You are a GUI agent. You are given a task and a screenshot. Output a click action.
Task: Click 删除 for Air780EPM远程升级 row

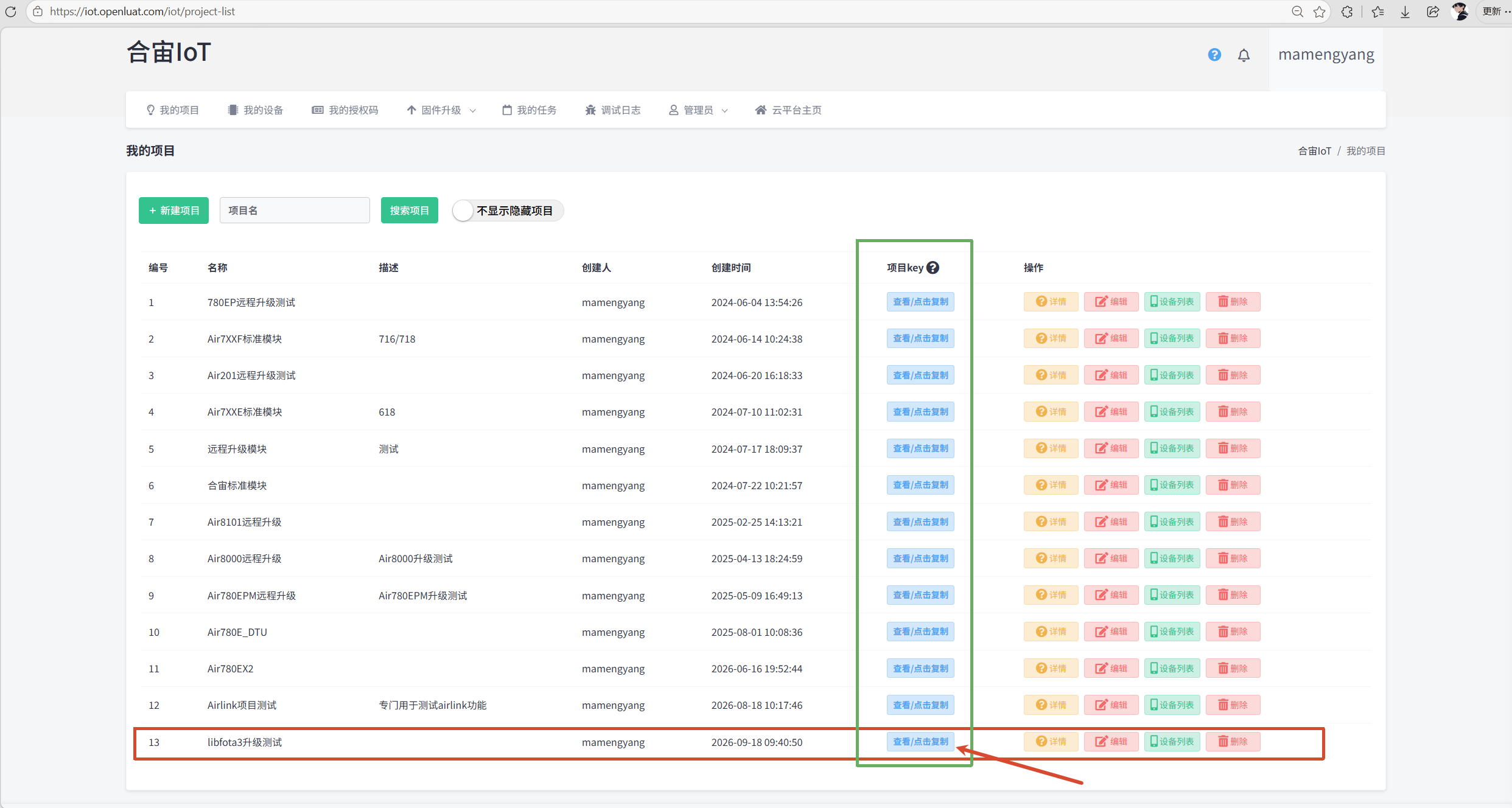coord(1233,595)
